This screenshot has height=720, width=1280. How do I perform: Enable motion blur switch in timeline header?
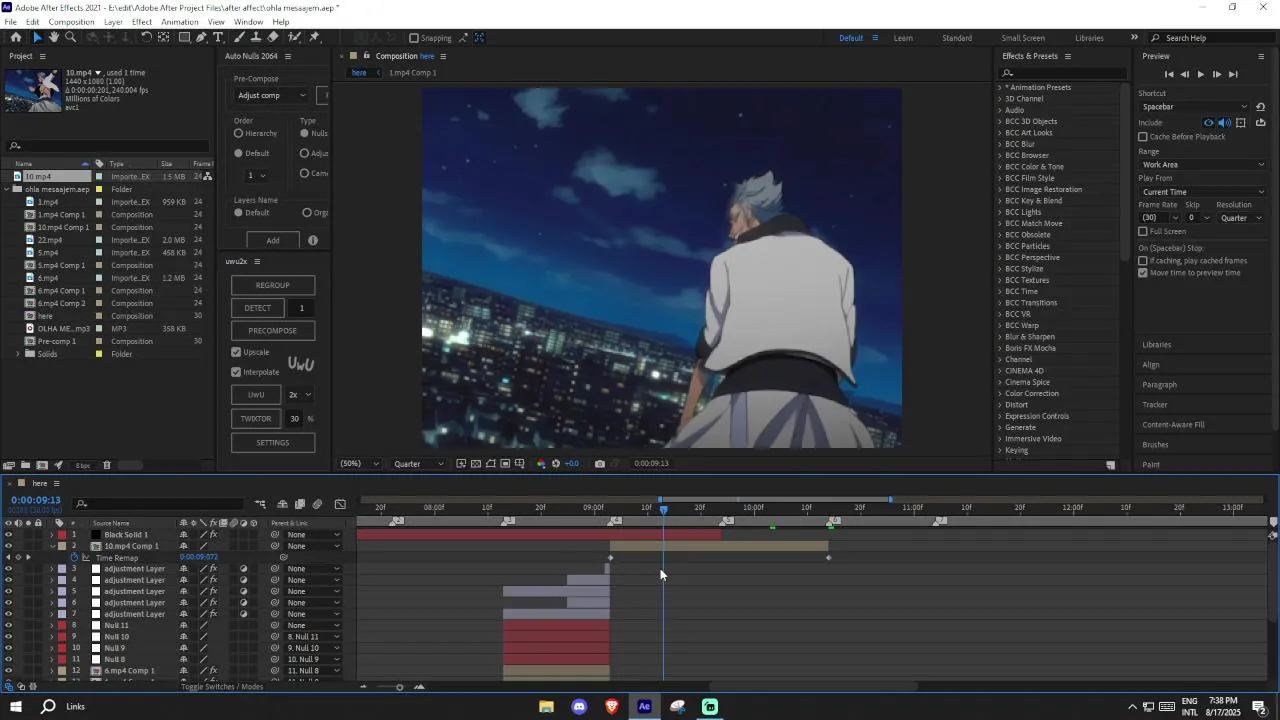pos(317,504)
